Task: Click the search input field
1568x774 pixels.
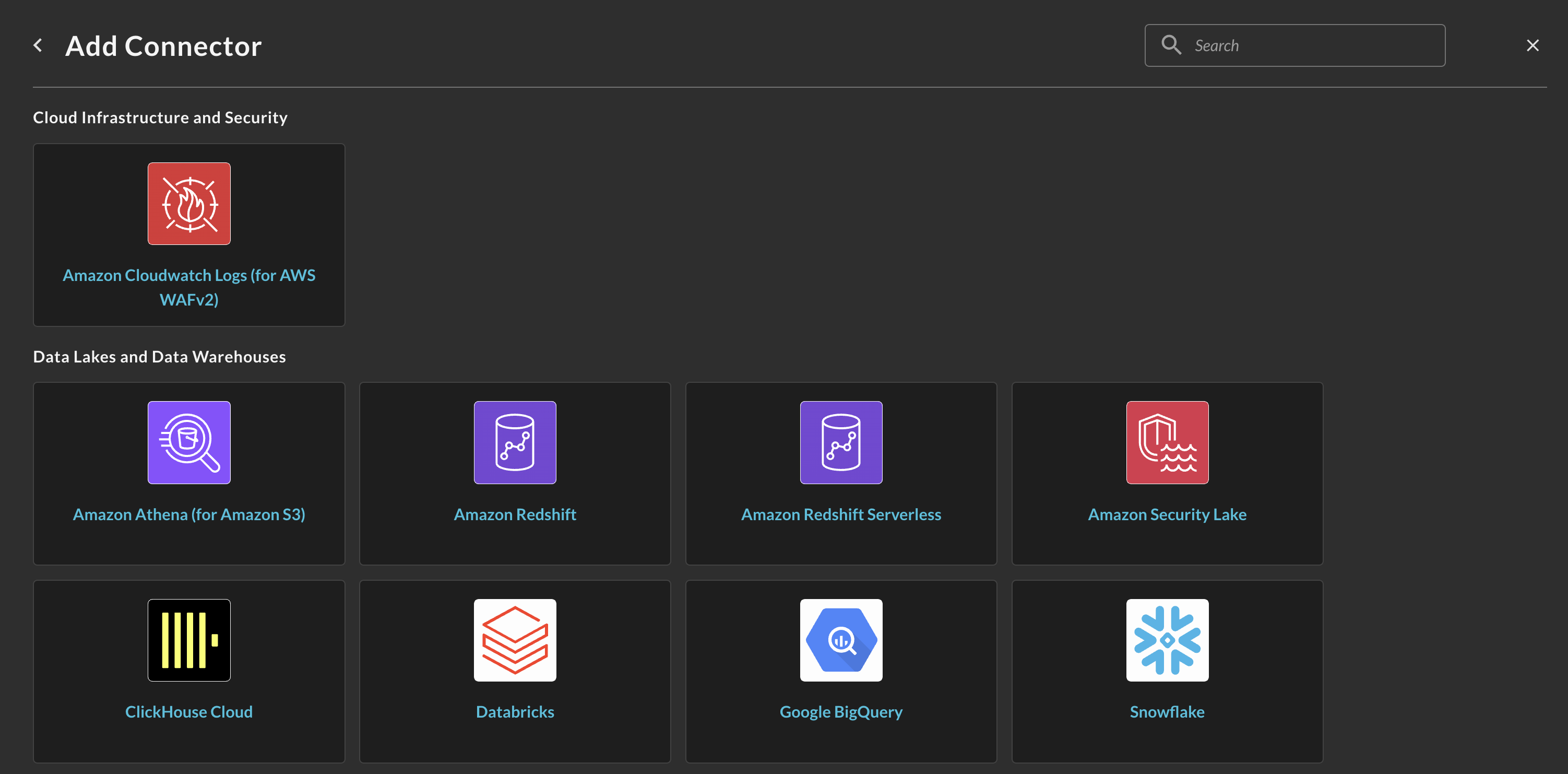Action: (x=1295, y=45)
